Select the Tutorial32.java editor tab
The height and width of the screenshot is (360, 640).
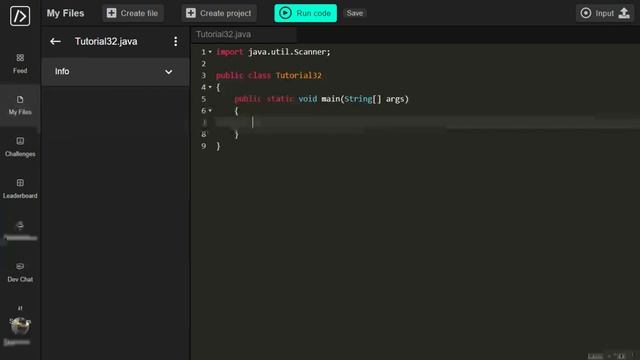point(244,34)
